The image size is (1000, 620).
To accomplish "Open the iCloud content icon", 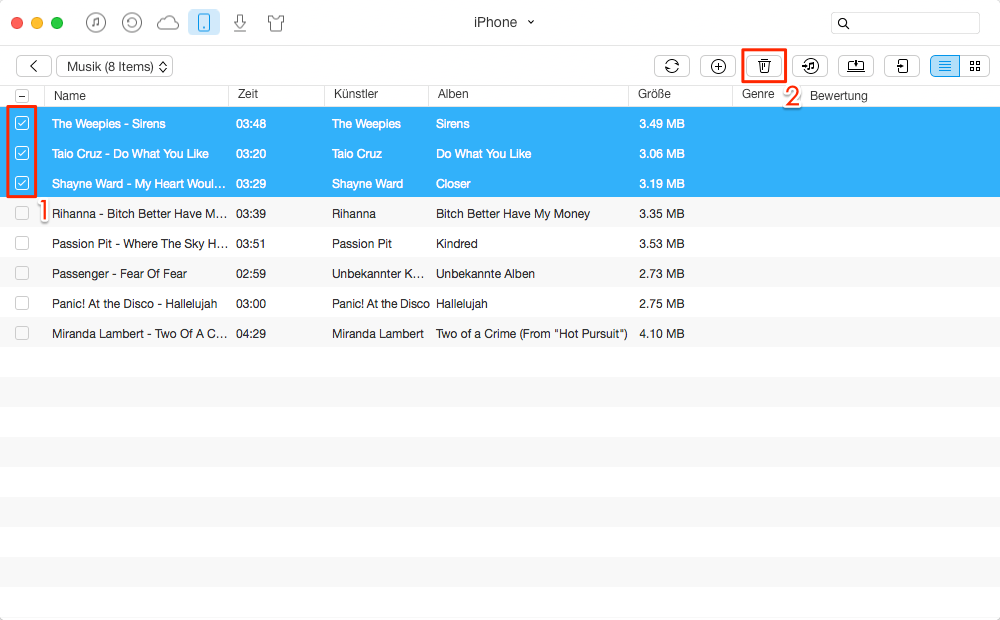I will [168, 23].
